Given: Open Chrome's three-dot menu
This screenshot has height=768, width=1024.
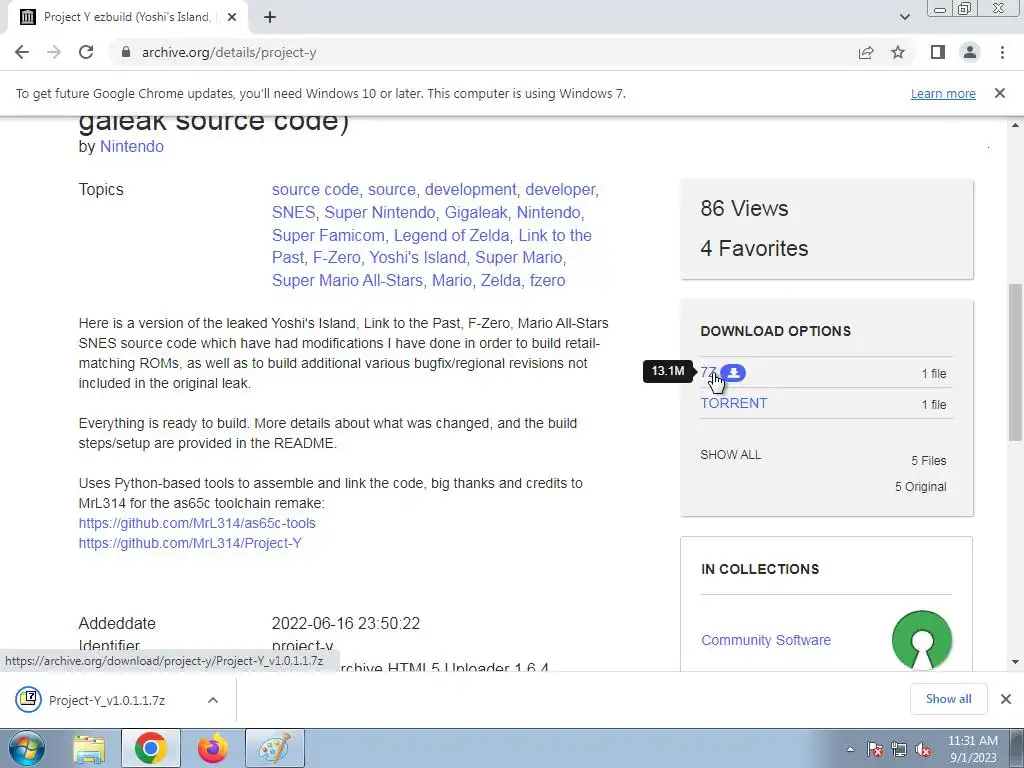Looking at the screenshot, I should click(1002, 52).
